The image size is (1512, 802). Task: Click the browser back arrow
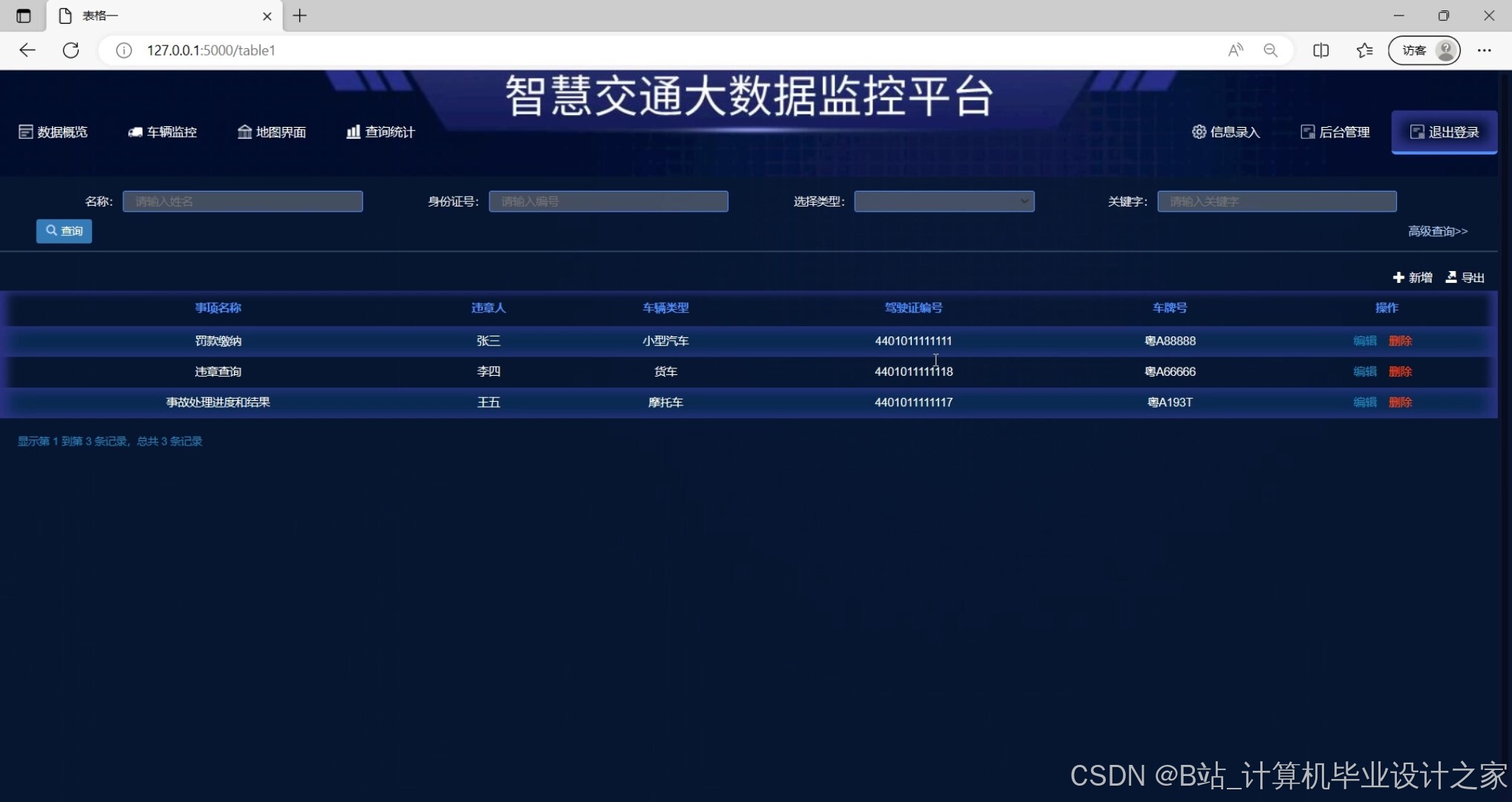click(x=27, y=50)
